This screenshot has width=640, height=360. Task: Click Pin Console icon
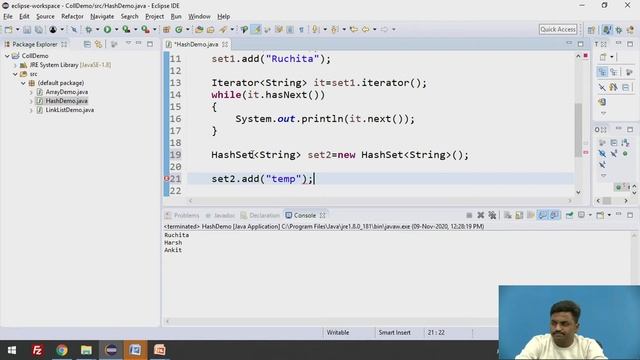[x=569, y=215]
